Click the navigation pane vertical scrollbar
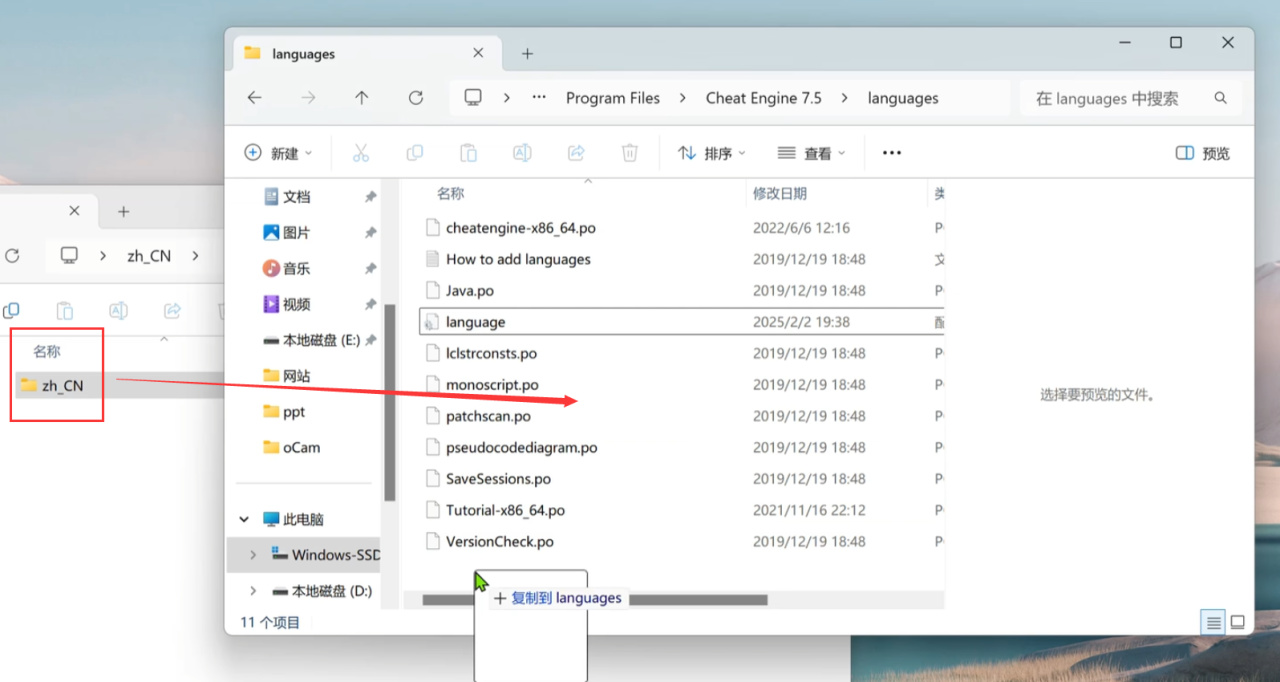 point(391,402)
